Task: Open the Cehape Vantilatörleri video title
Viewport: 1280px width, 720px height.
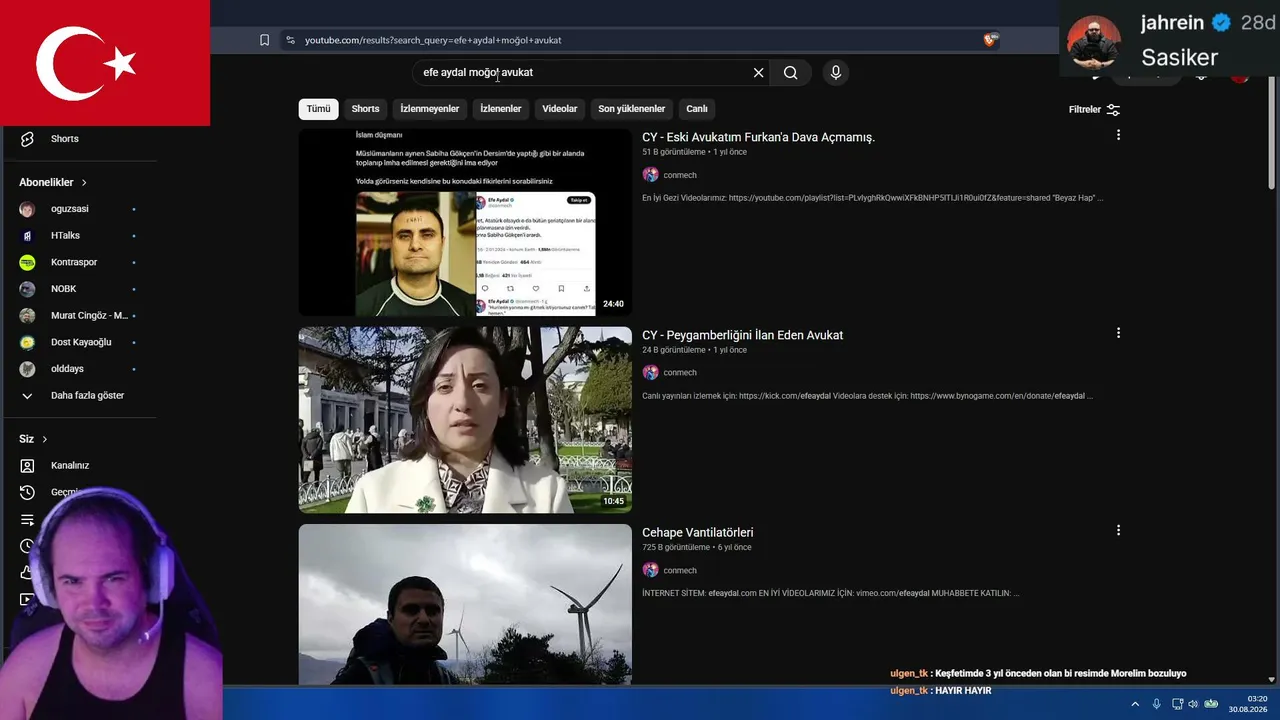Action: [698, 533]
